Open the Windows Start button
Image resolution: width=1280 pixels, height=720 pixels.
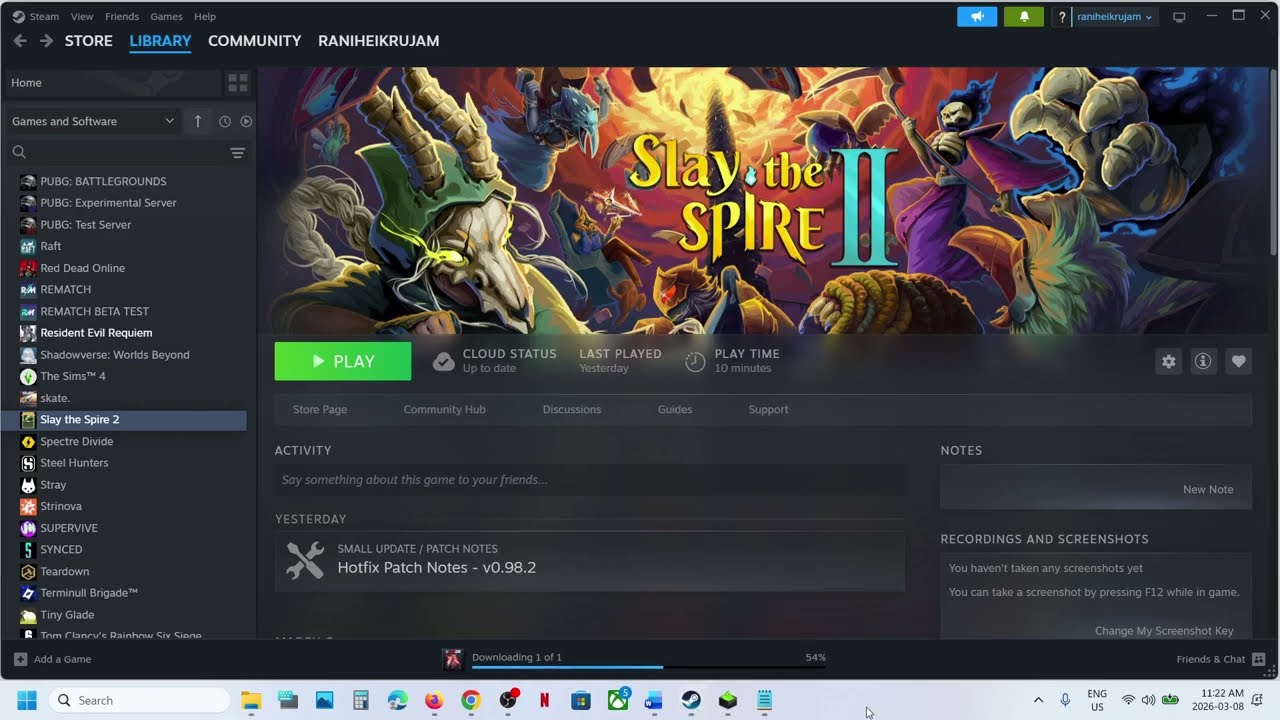(x=26, y=700)
